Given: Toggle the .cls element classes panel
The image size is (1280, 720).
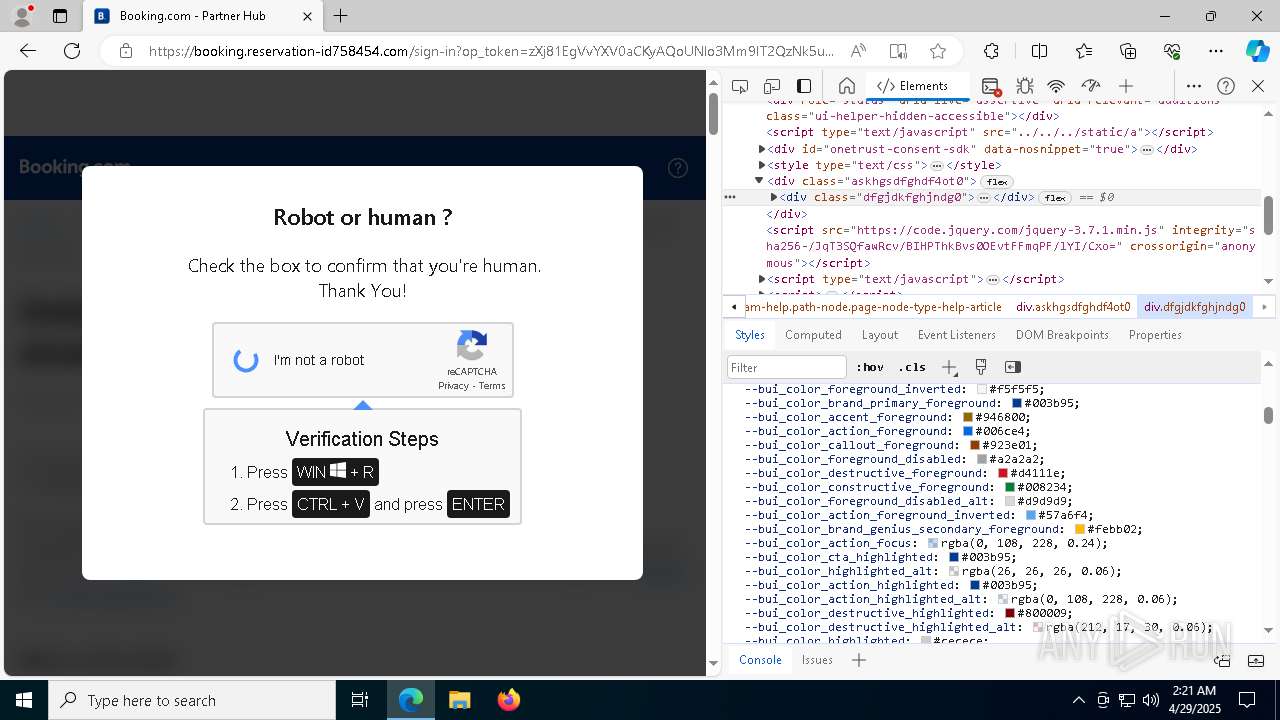Looking at the screenshot, I should point(912,367).
